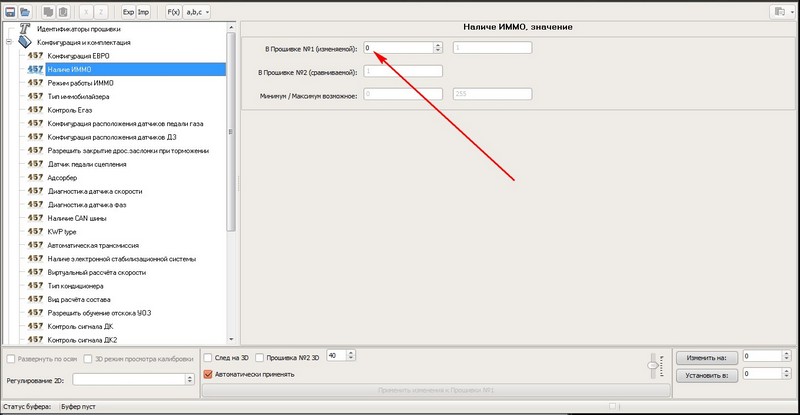Click the F(x) function toolbar button

[x=173, y=11]
